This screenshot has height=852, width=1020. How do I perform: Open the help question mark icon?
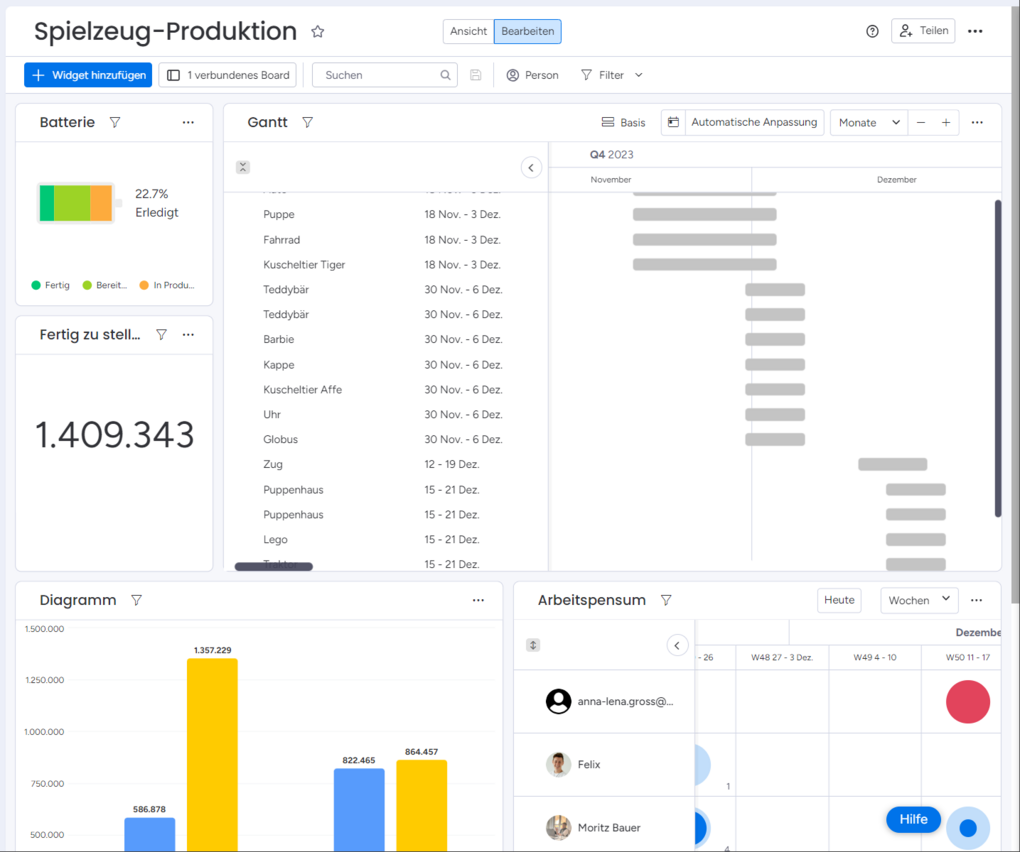point(872,31)
